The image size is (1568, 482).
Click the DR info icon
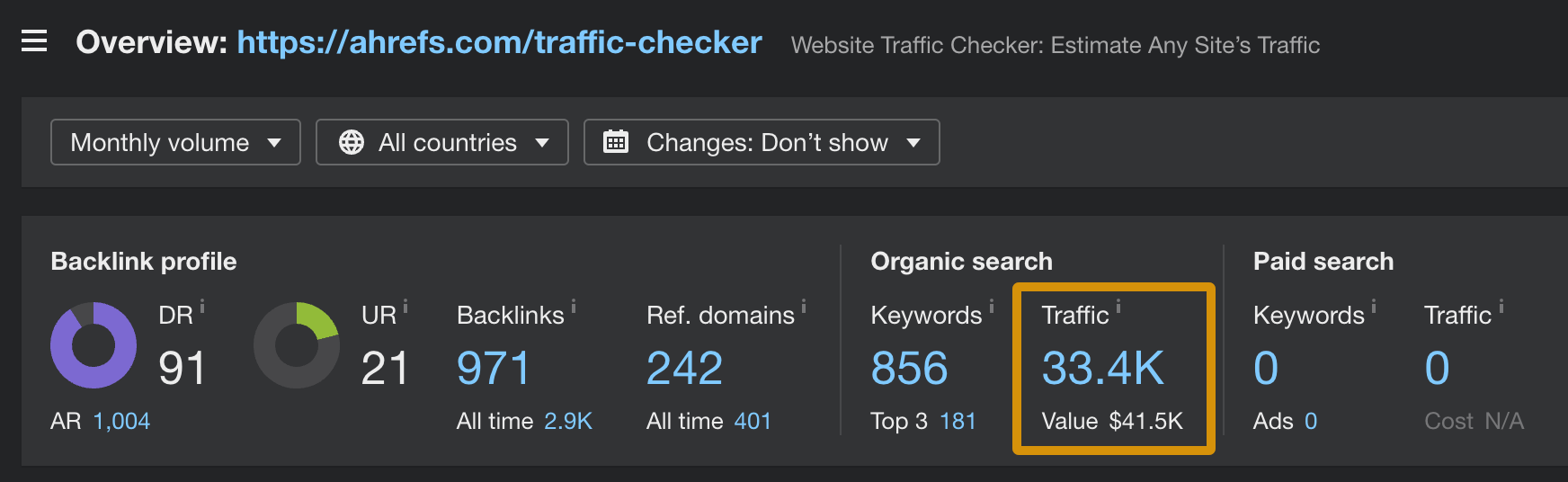(x=202, y=306)
